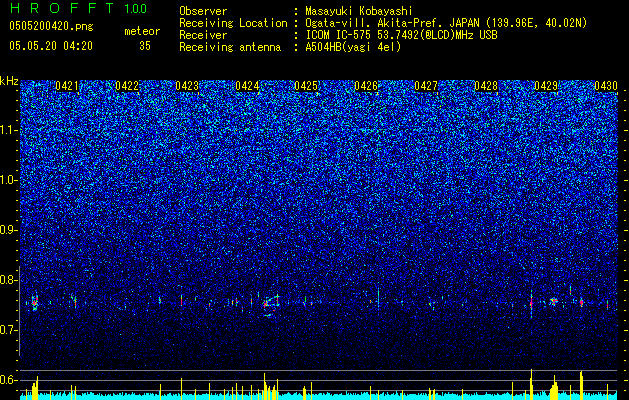Click the meteor count 35

(x=145, y=46)
